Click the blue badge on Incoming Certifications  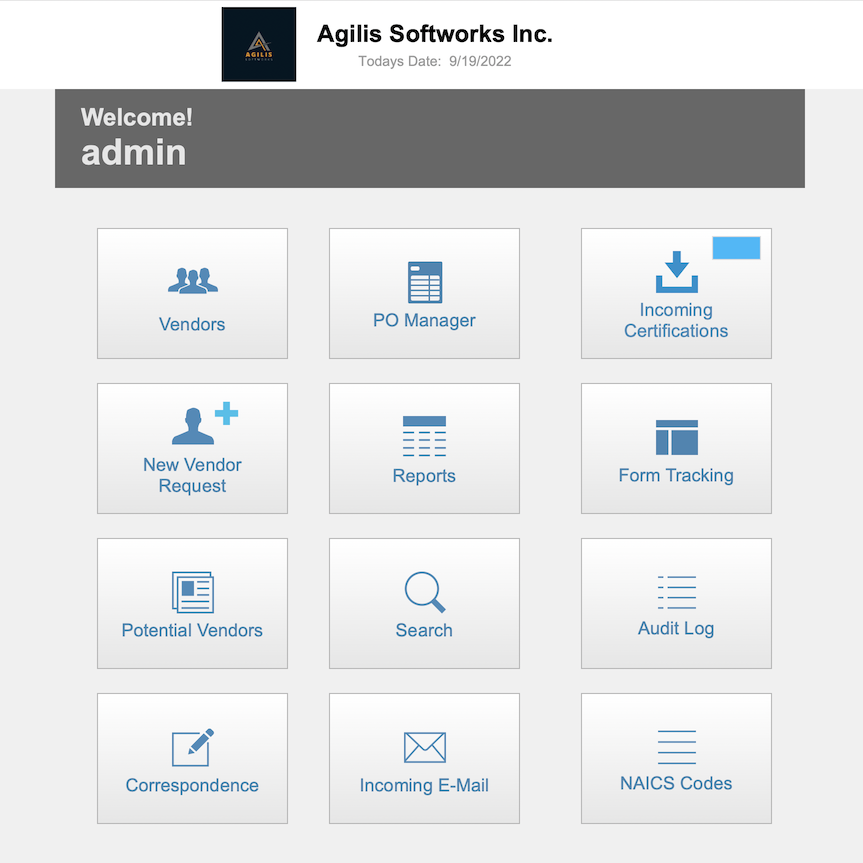coord(736,248)
